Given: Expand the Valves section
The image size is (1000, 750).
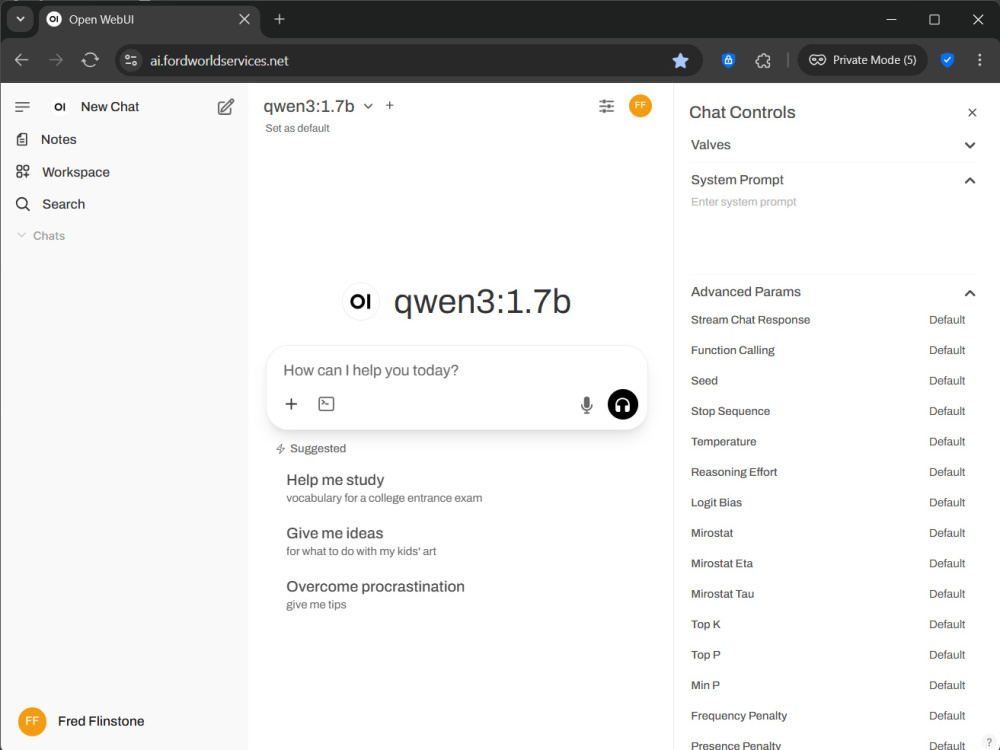Looking at the screenshot, I should 833,145.
